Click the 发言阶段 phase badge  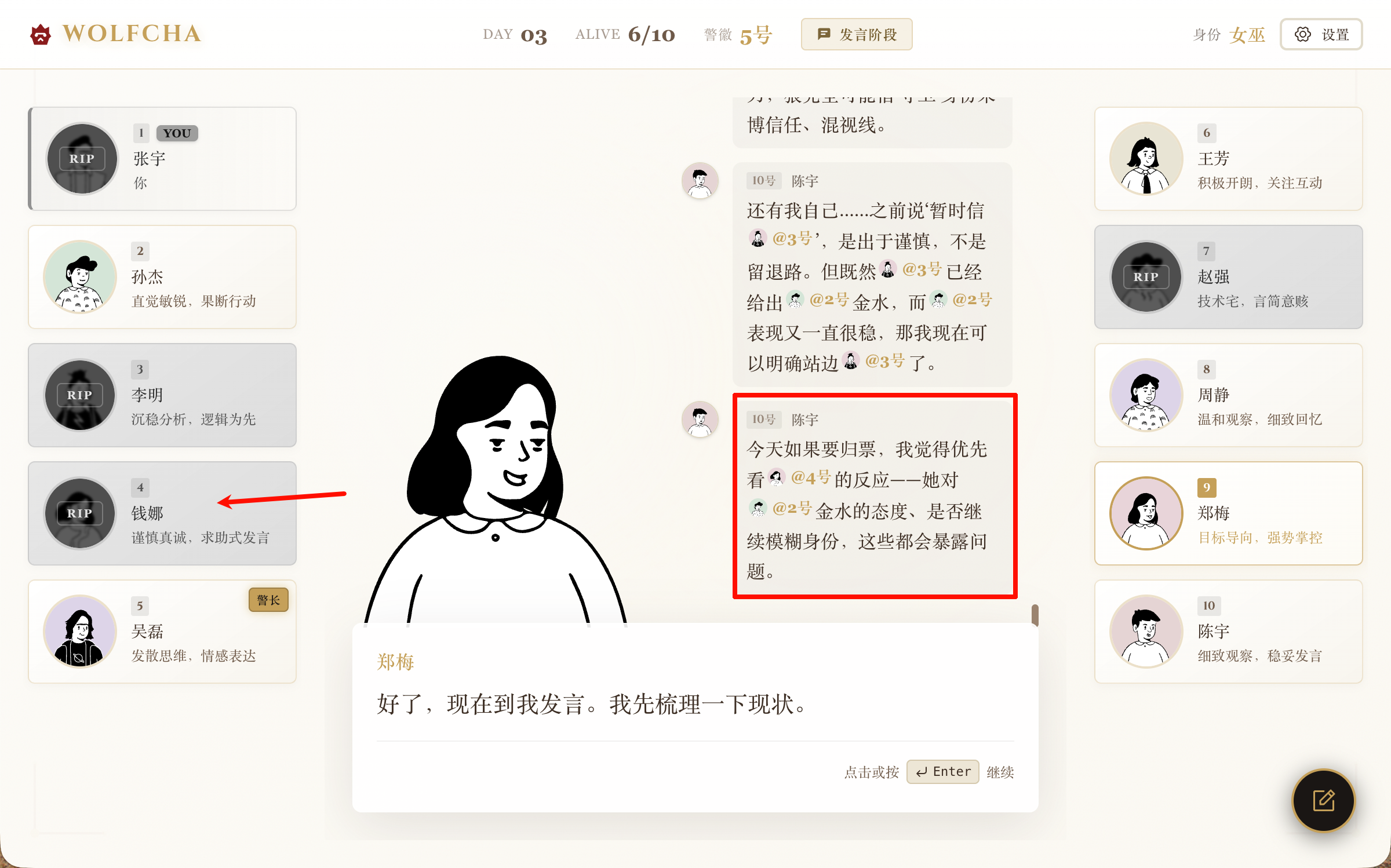857,34
